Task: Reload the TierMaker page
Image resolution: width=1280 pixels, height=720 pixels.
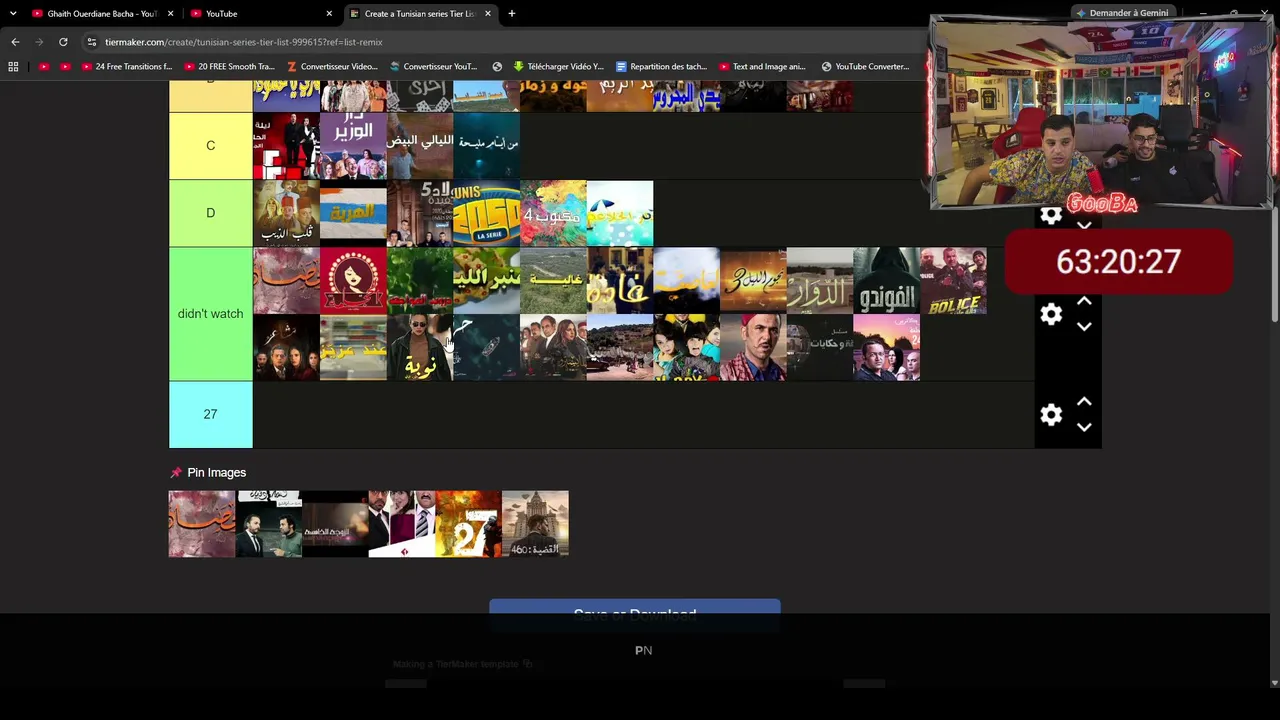Action: tap(63, 42)
